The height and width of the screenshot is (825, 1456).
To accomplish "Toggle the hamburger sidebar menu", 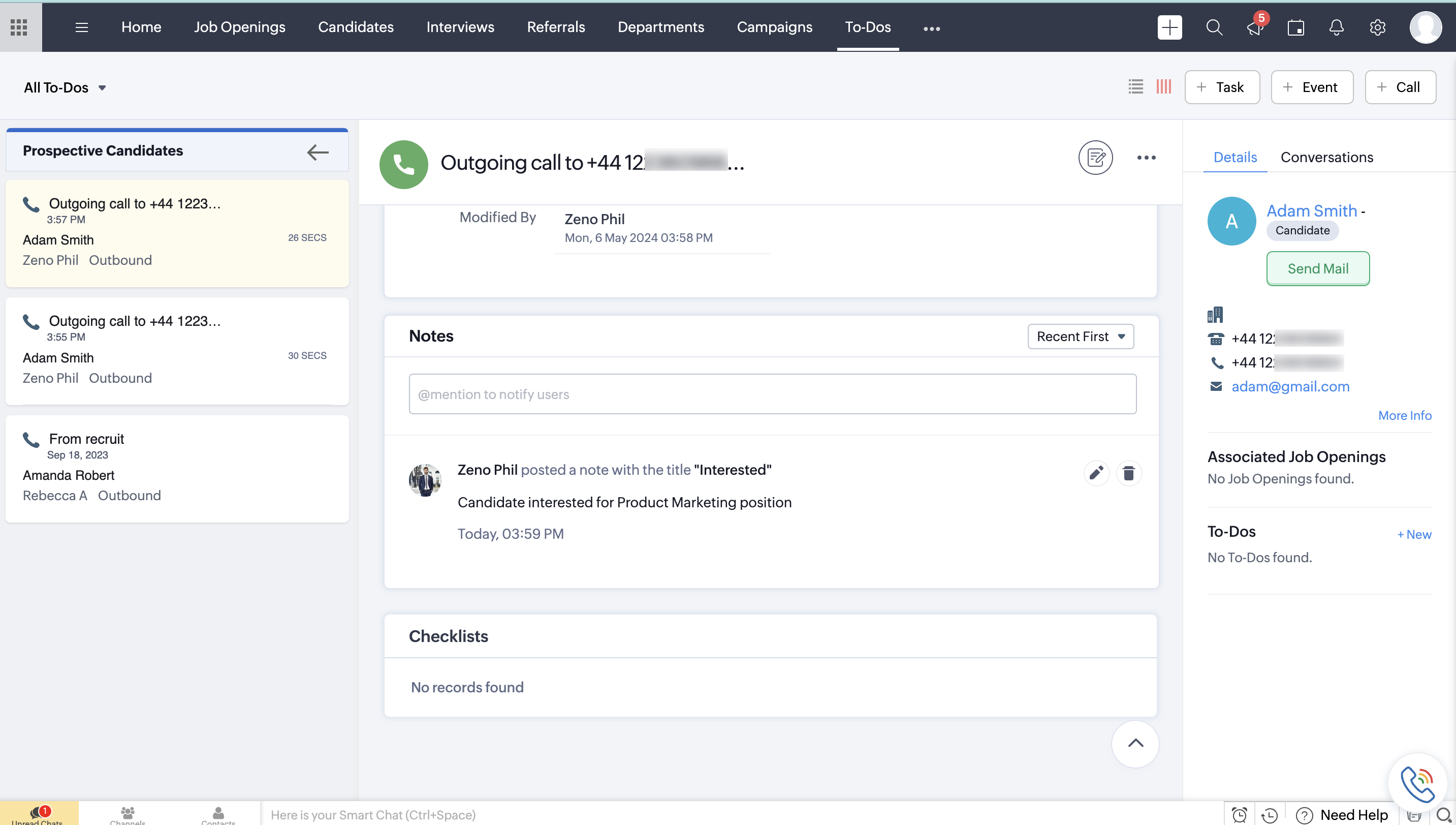I will click(x=82, y=27).
